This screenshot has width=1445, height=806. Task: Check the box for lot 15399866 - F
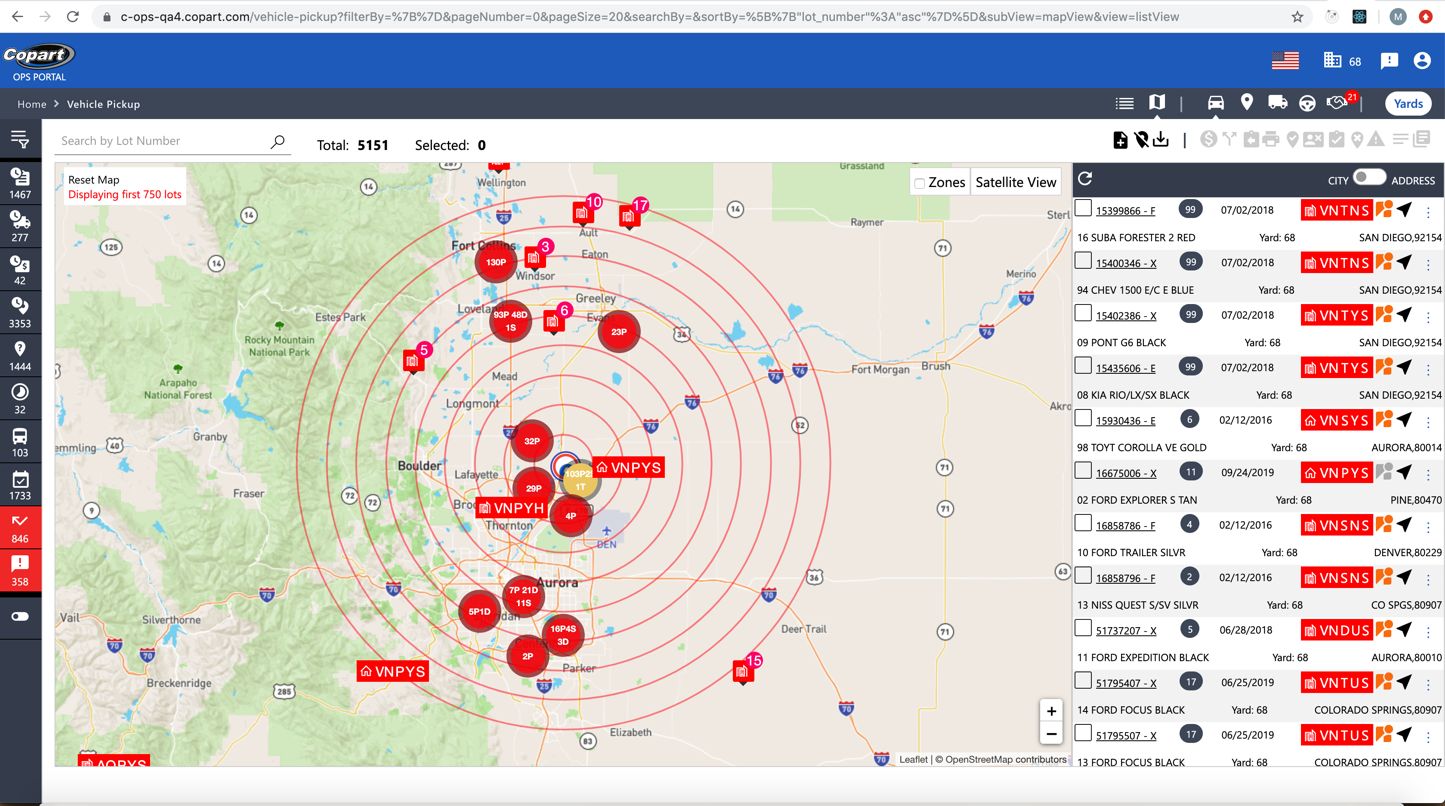(x=1083, y=208)
